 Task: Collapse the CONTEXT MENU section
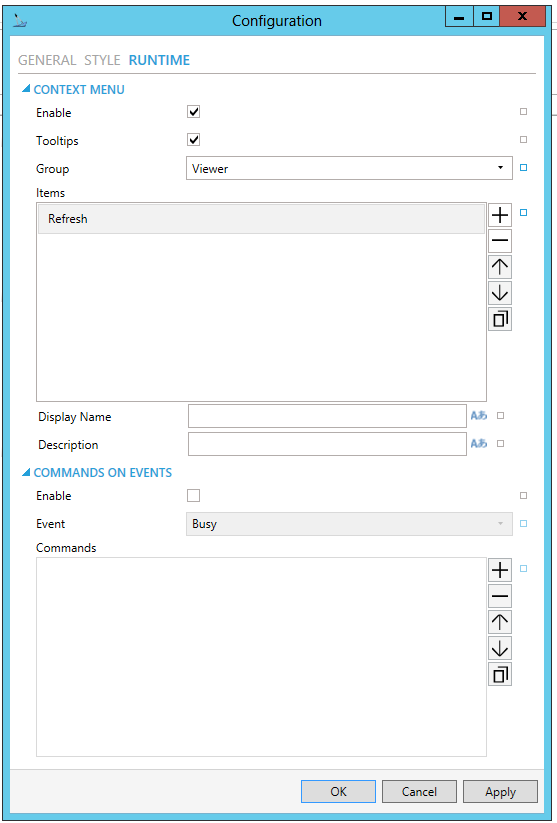pos(26,89)
